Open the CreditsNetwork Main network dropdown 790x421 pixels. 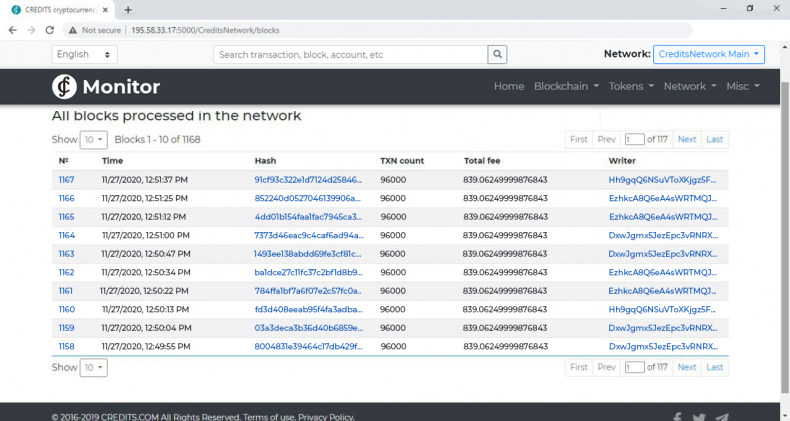[708, 54]
